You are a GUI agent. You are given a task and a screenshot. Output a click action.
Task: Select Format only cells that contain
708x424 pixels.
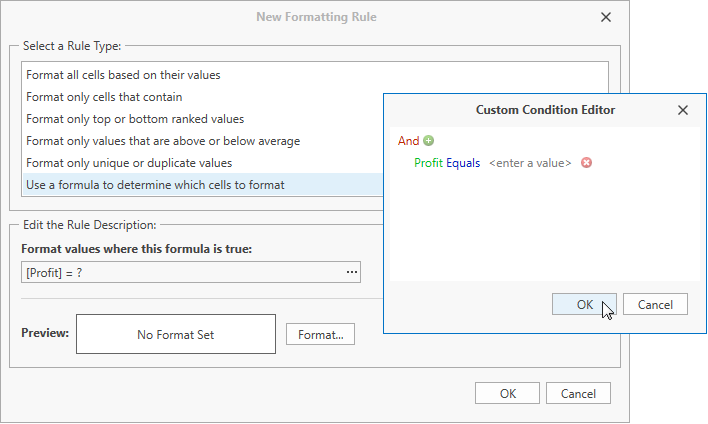point(203,97)
